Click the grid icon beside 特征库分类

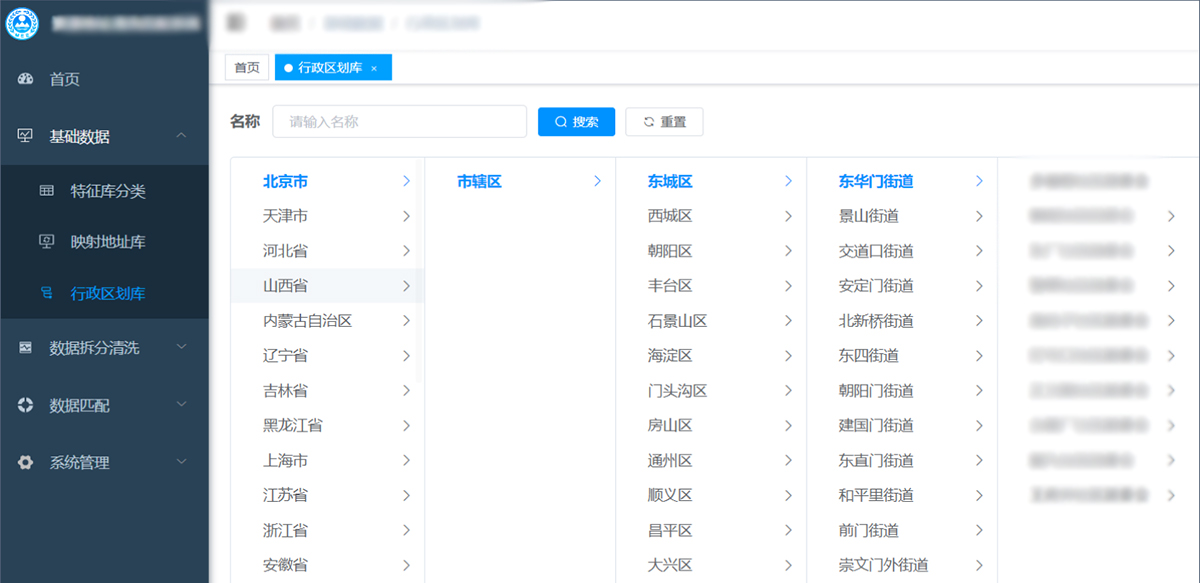pos(46,190)
